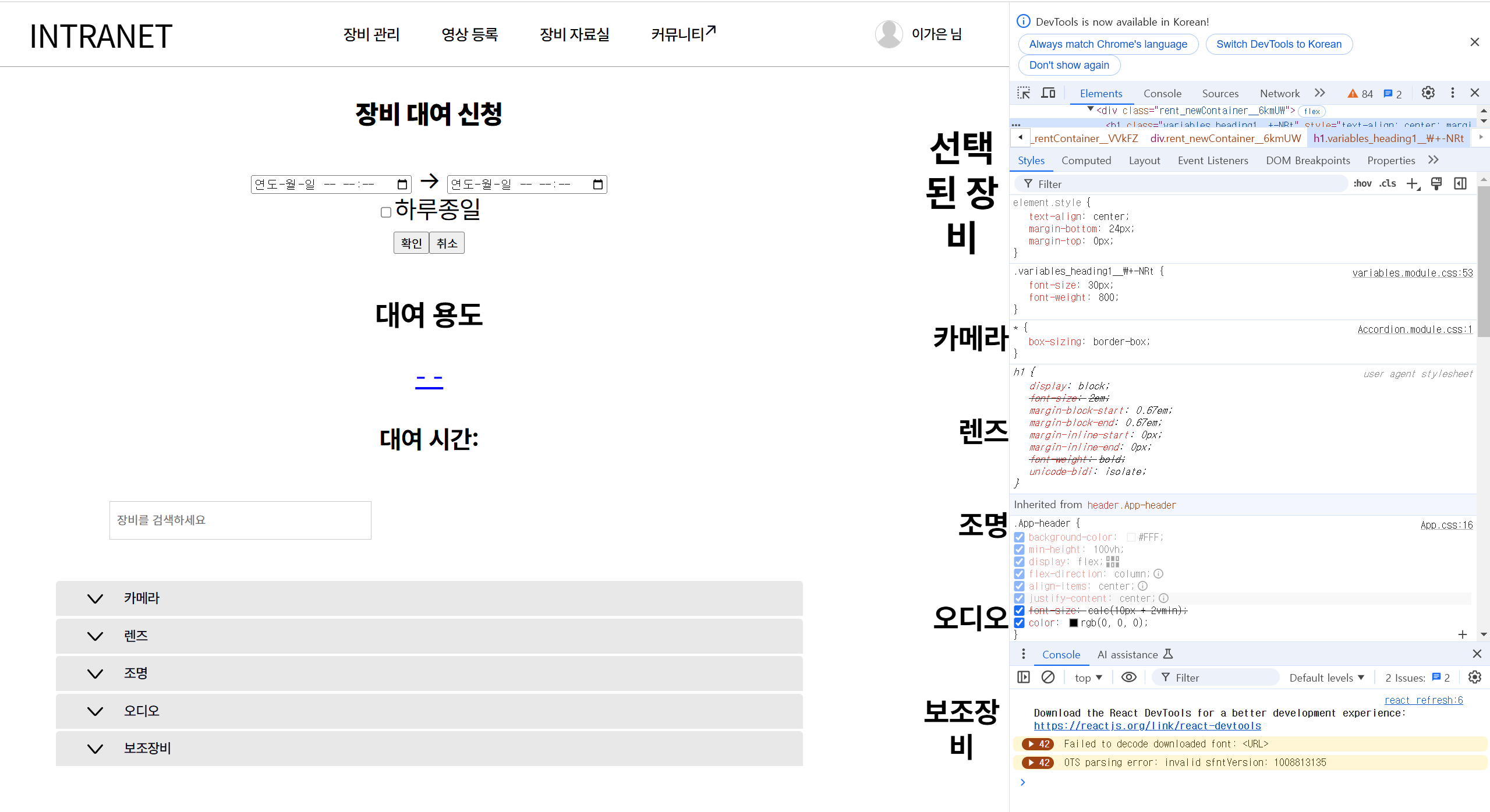Click the 확인 button
Screen dimensions: 1490x812
[411, 243]
